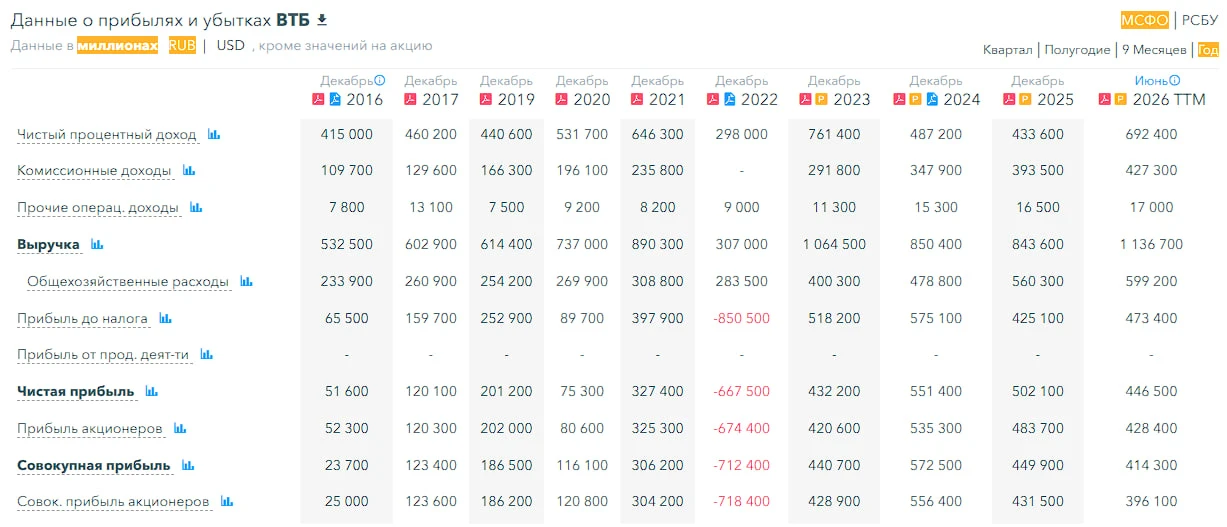Image resolution: width=1227 pixels, height=527 pixels.
Task: Show chart for Комиссионные доходы
Action: tap(189, 171)
